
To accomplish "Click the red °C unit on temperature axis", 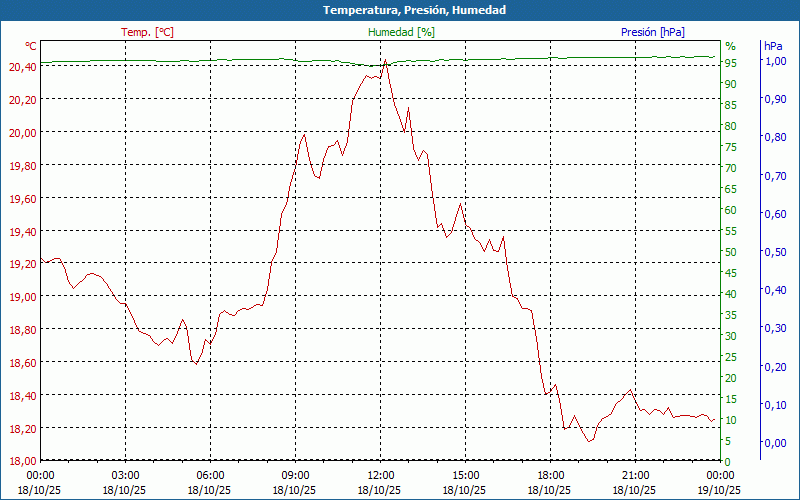I will (x=31, y=46).
